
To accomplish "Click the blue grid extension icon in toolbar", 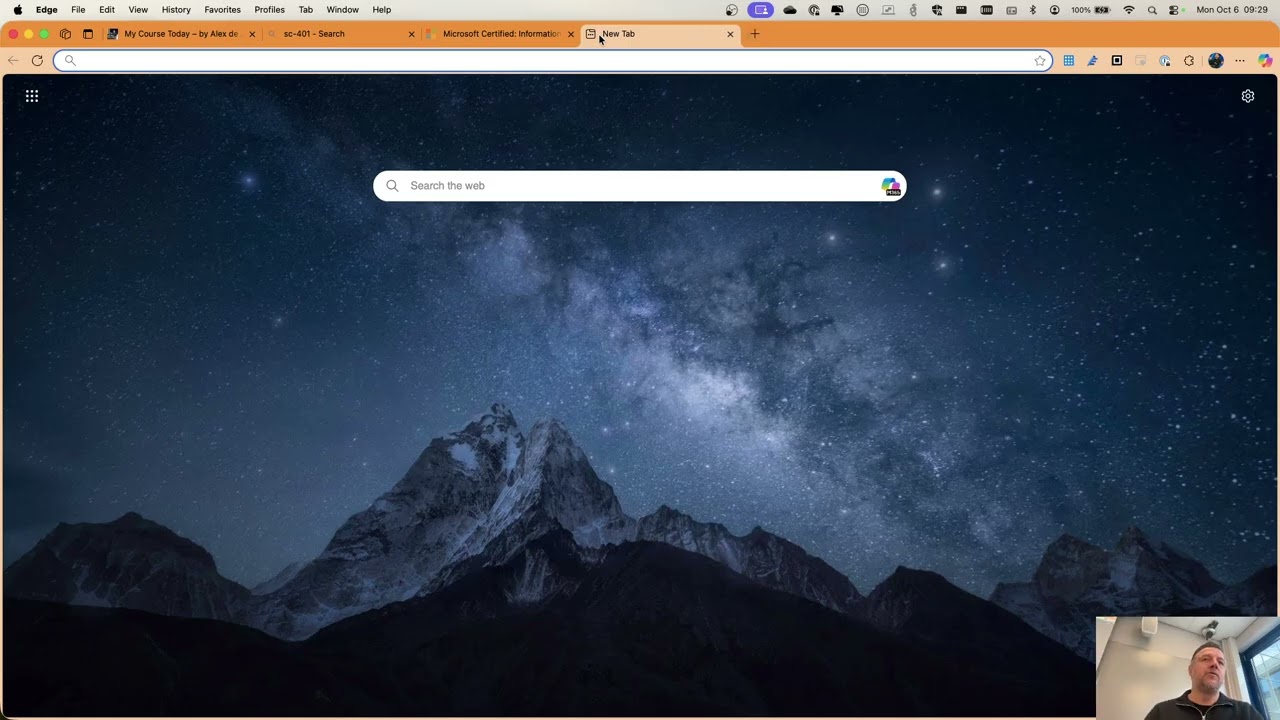I will click(1069, 61).
